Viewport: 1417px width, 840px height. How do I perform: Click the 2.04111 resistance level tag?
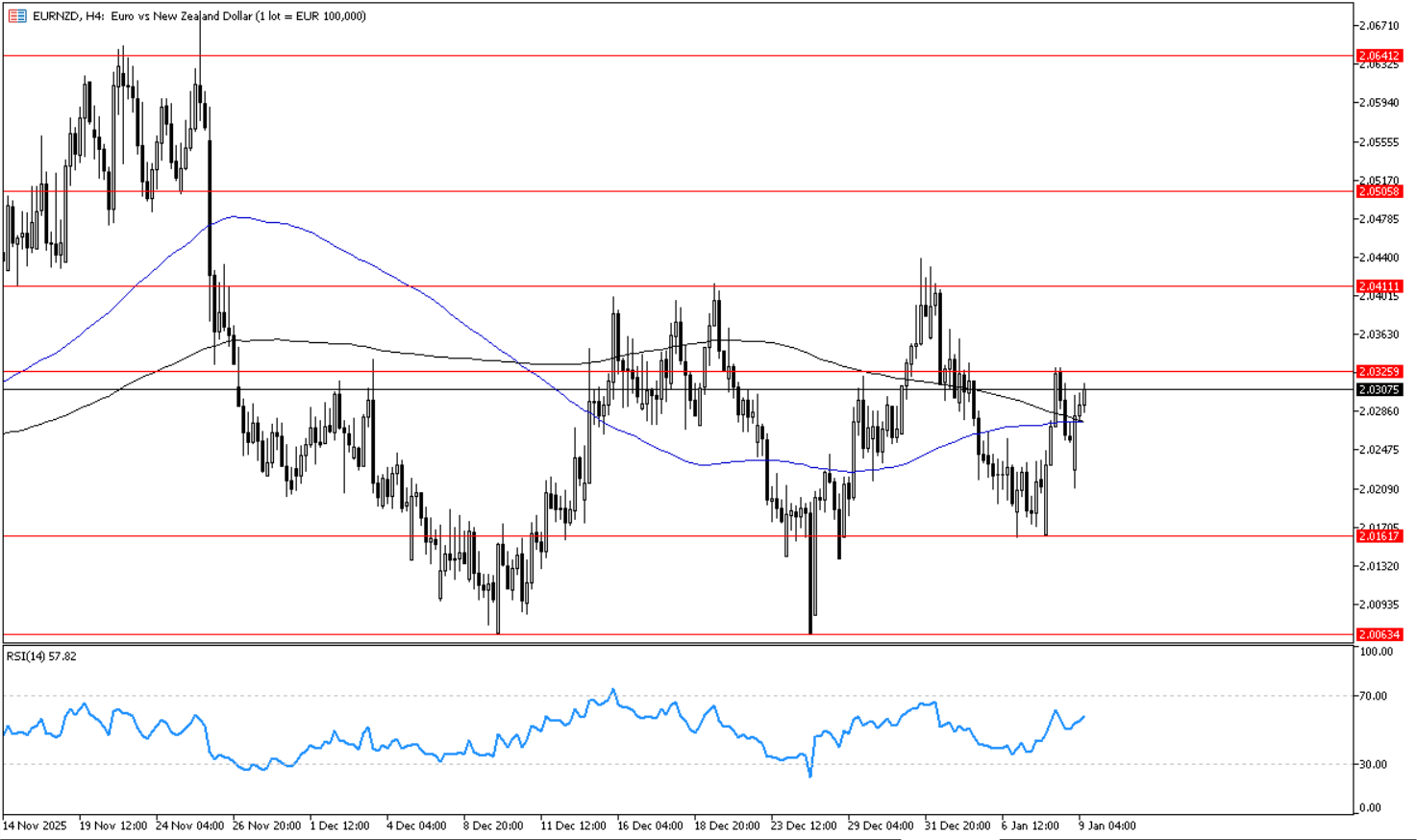(1379, 286)
